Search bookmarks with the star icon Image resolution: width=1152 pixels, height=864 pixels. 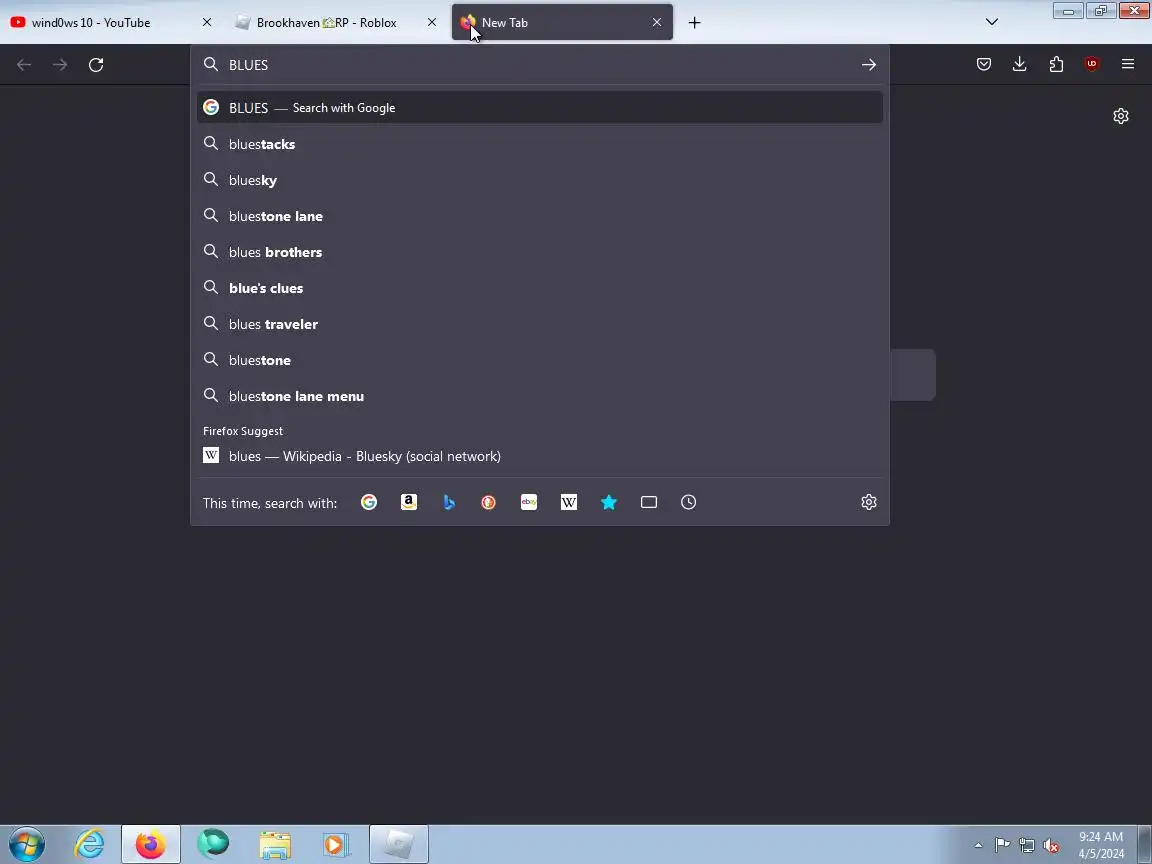click(608, 502)
